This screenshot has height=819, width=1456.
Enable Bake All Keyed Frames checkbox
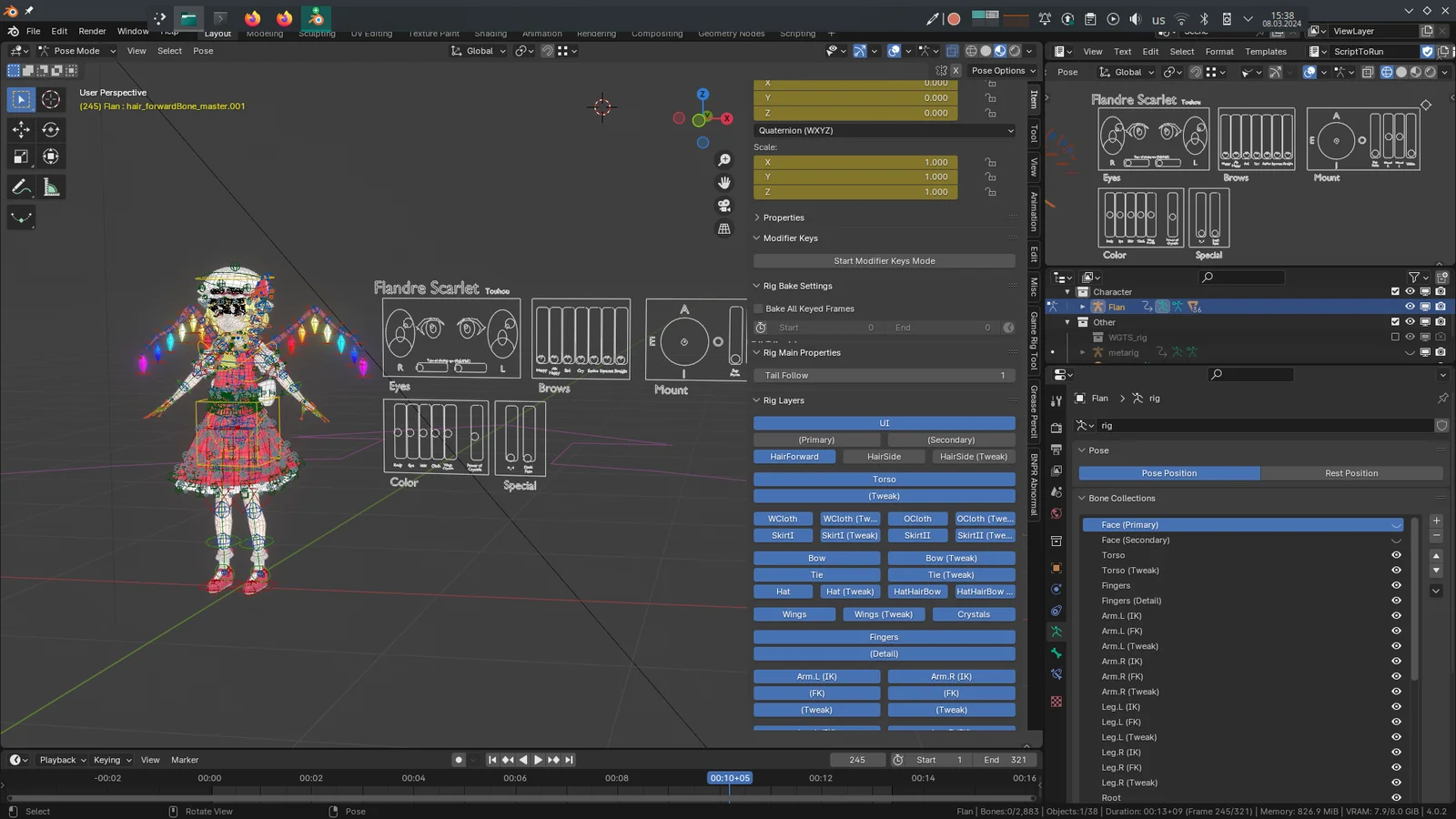(759, 308)
